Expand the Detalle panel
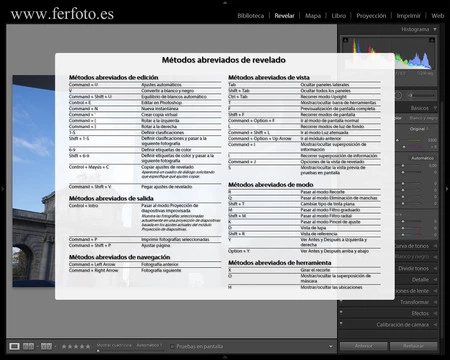The width and height of the screenshot is (450, 360). (420, 280)
